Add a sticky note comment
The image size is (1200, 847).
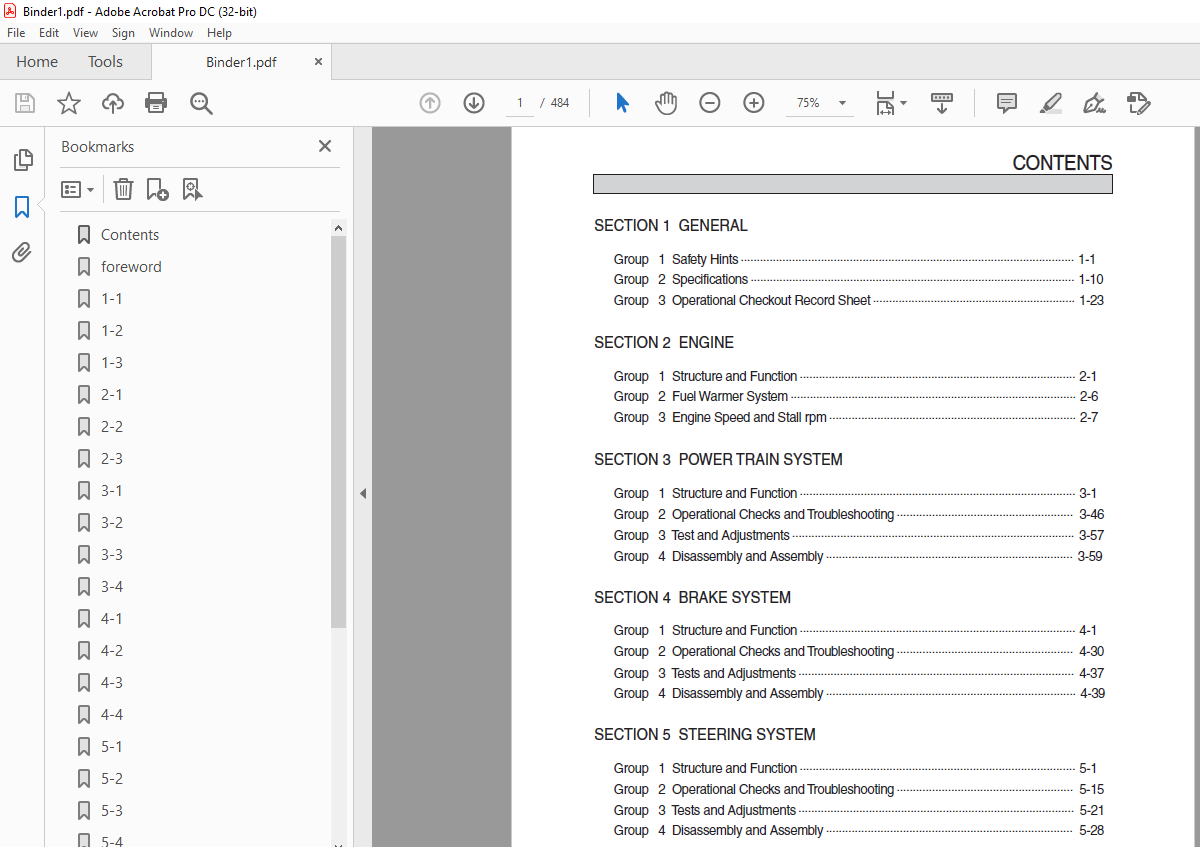point(1007,103)
